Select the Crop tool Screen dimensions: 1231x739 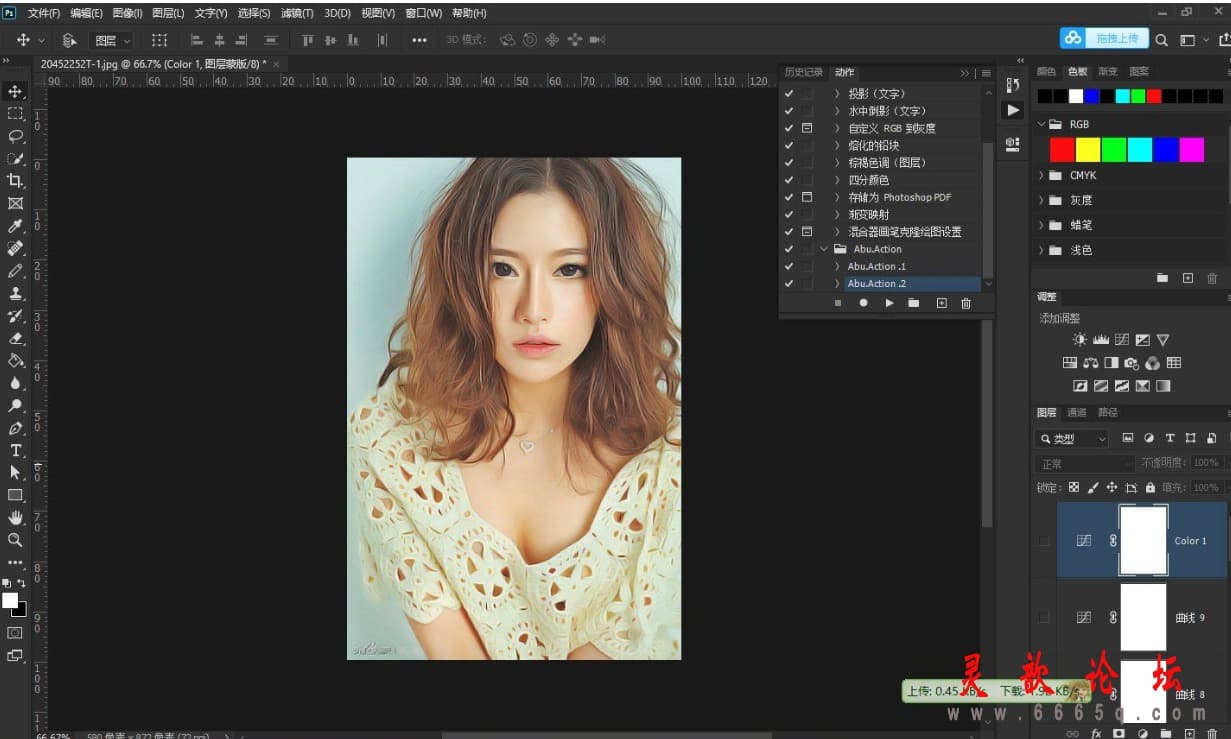click(x=15, y=181)
